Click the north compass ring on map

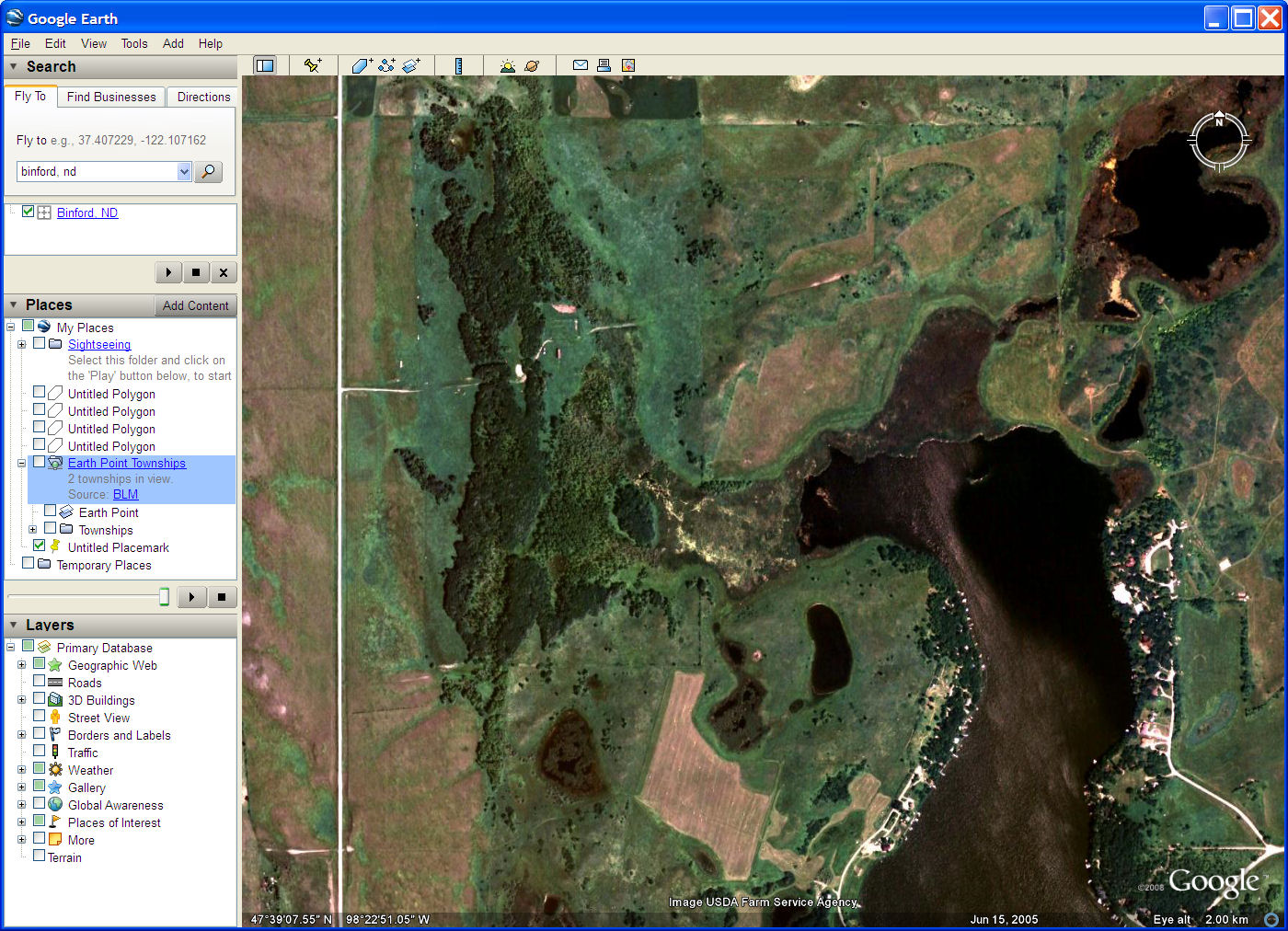tap(1219, 141)
